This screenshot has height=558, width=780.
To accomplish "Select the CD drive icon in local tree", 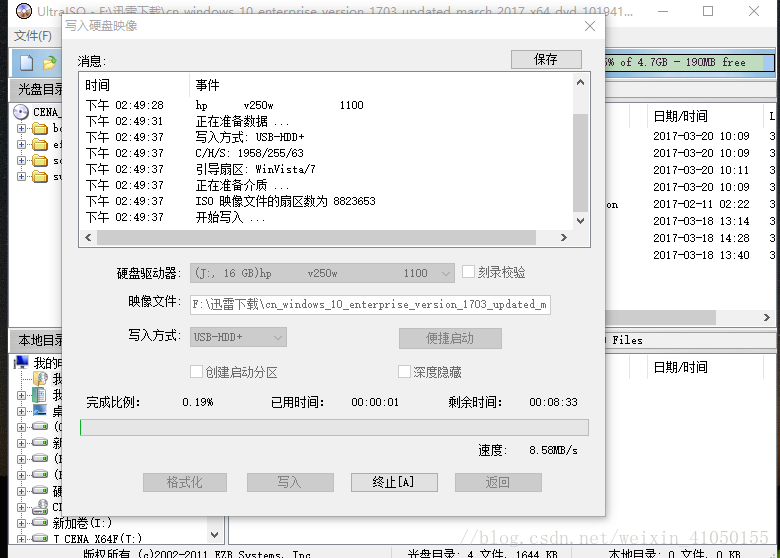I will (x=40, y=507).
